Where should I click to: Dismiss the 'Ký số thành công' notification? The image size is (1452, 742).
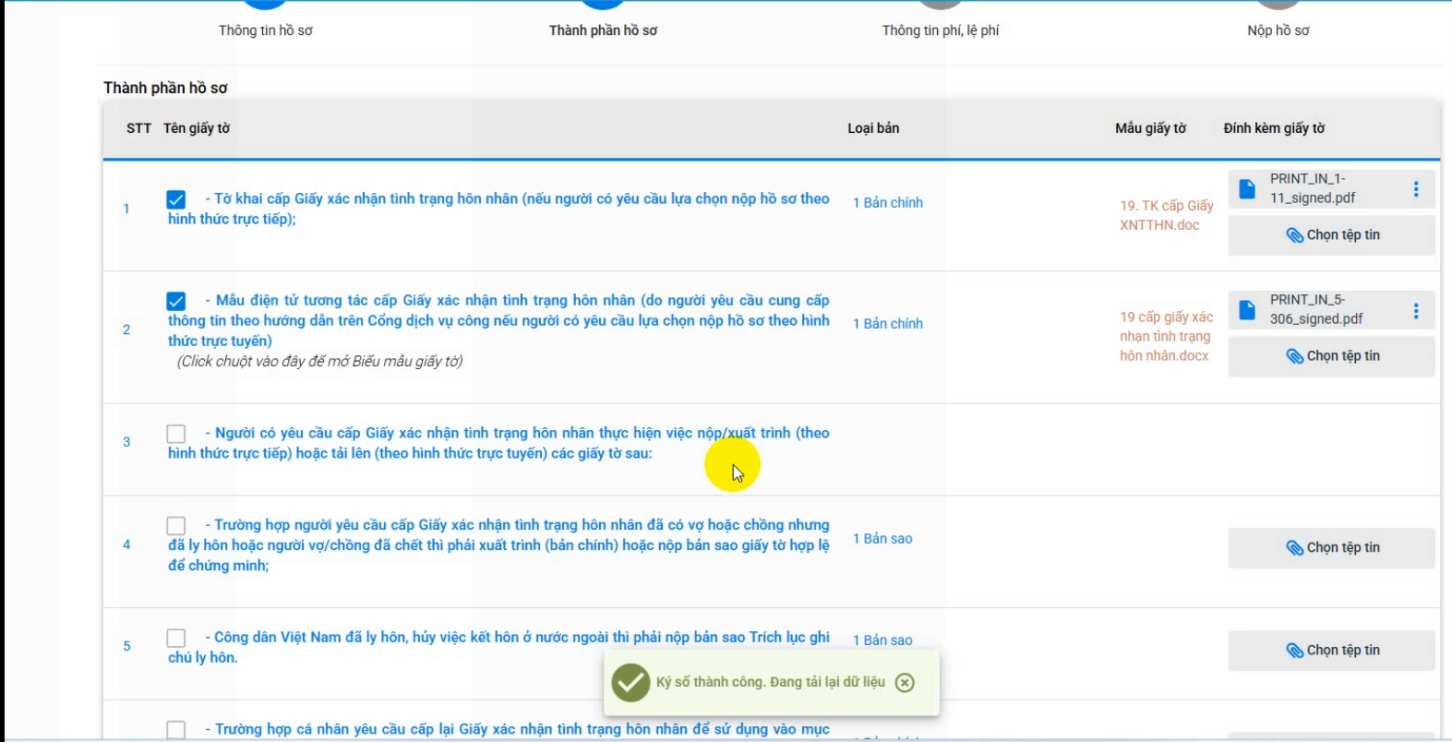904,683
